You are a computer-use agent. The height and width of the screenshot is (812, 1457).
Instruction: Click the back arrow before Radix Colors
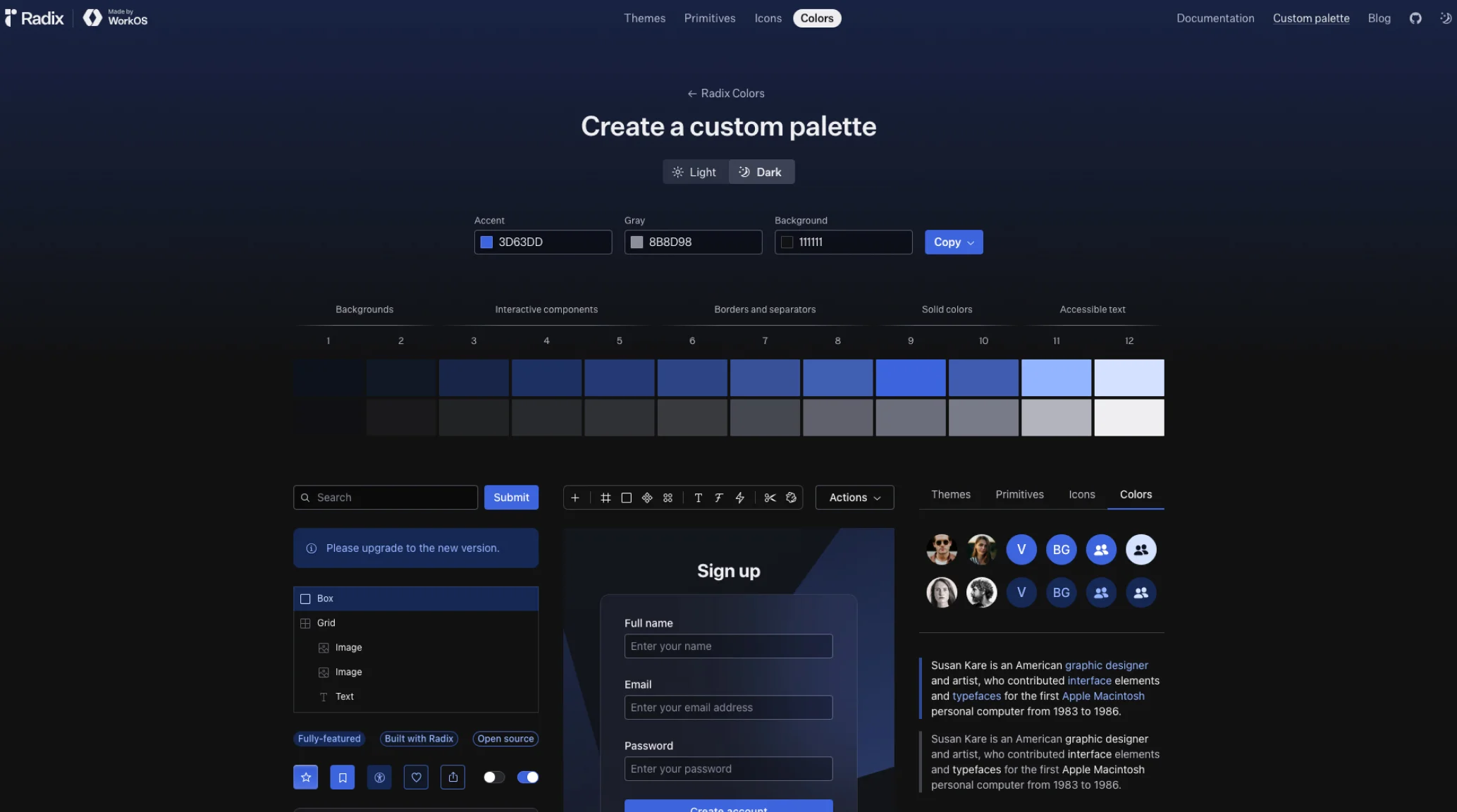(x=691, y=94)
